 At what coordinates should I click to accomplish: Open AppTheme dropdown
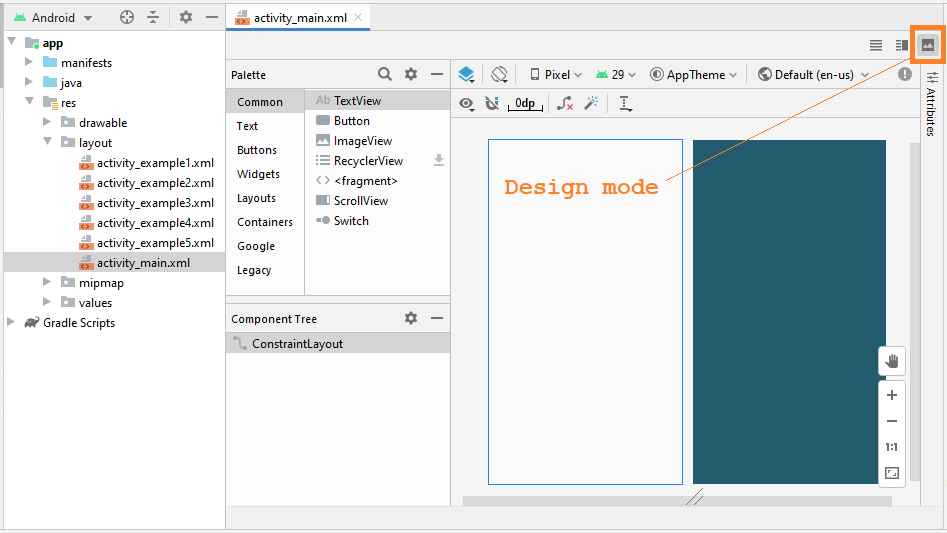click(693, 74)
